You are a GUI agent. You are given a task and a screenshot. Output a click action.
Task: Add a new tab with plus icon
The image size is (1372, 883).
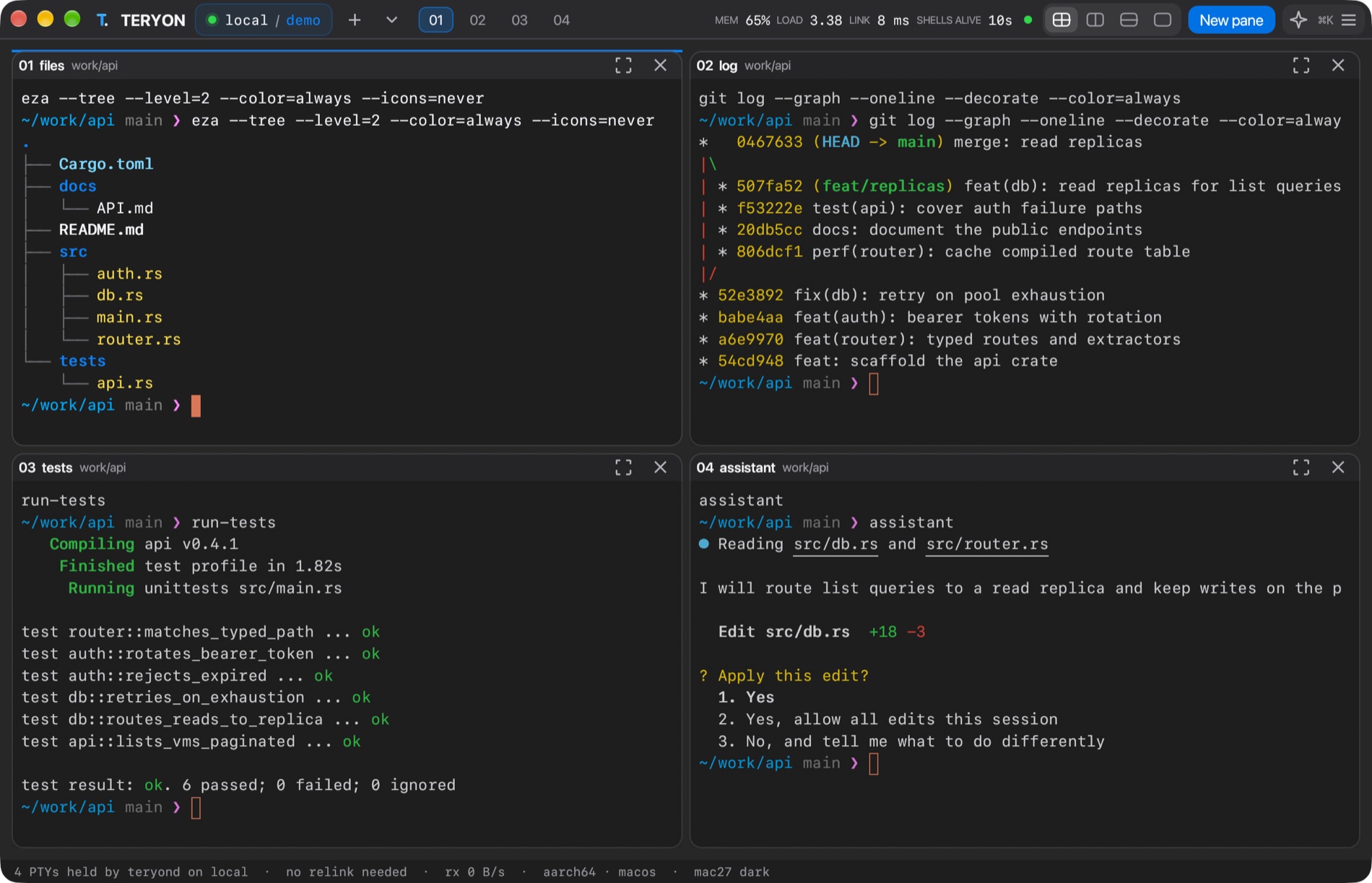[x=355, y=20]
